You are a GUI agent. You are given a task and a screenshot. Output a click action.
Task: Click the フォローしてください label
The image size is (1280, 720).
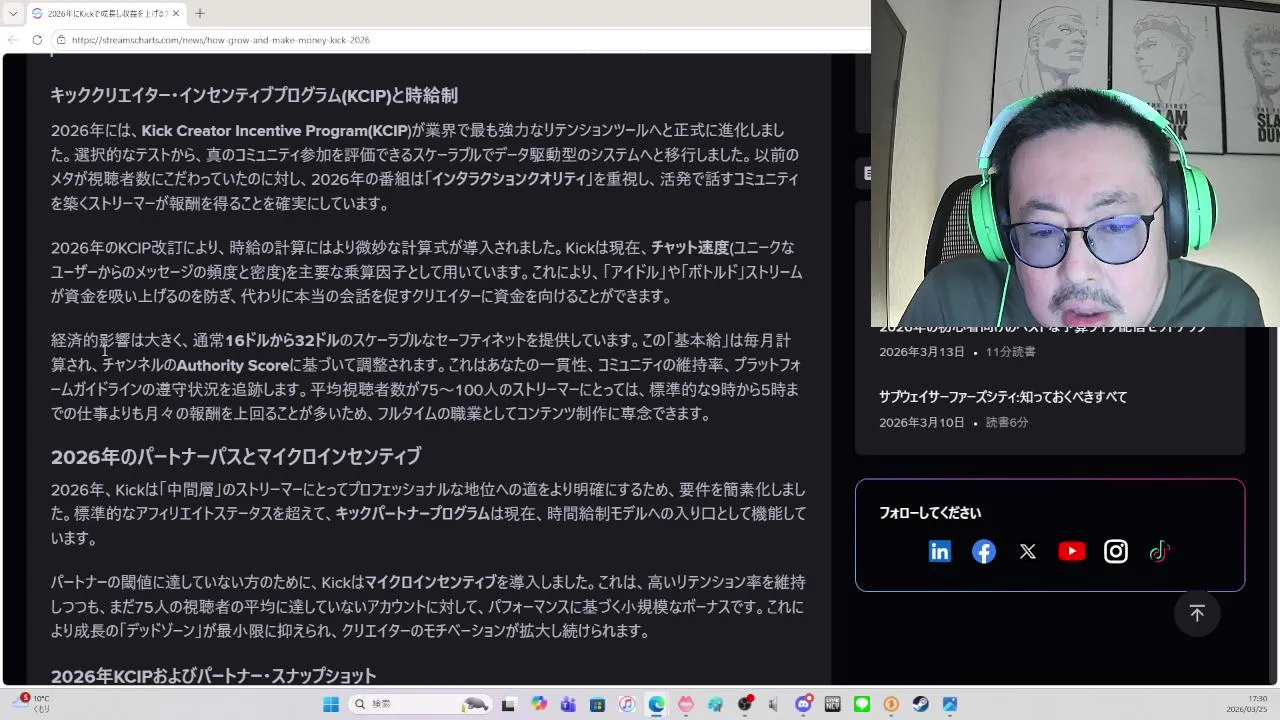(930, 513)
